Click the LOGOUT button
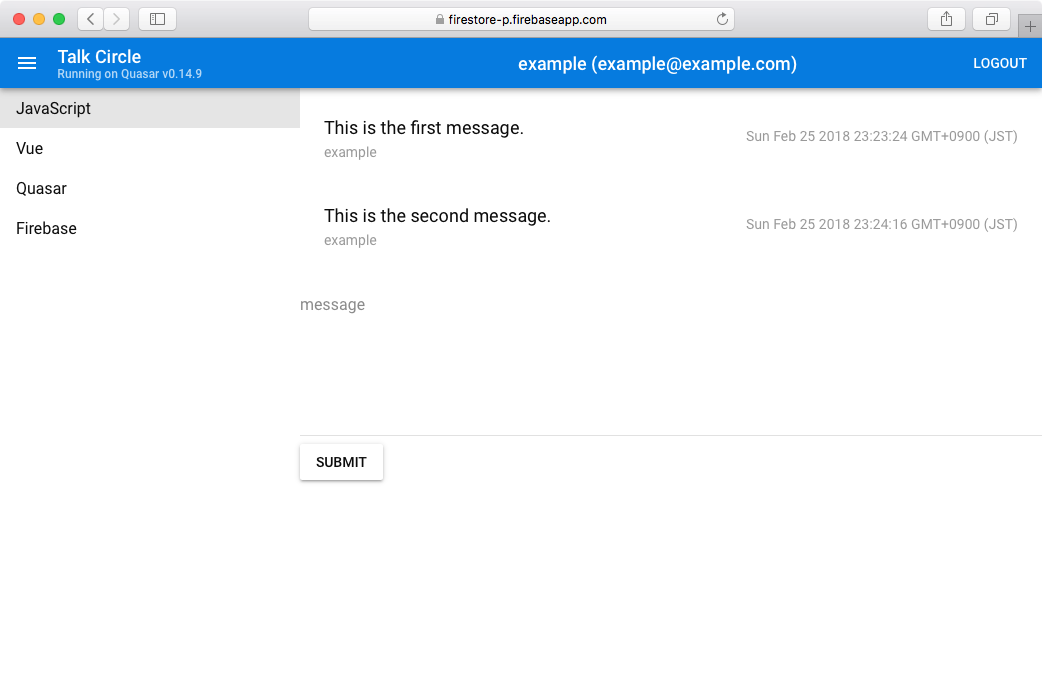This screenshot has height=675, width=1042. [999, 63]
